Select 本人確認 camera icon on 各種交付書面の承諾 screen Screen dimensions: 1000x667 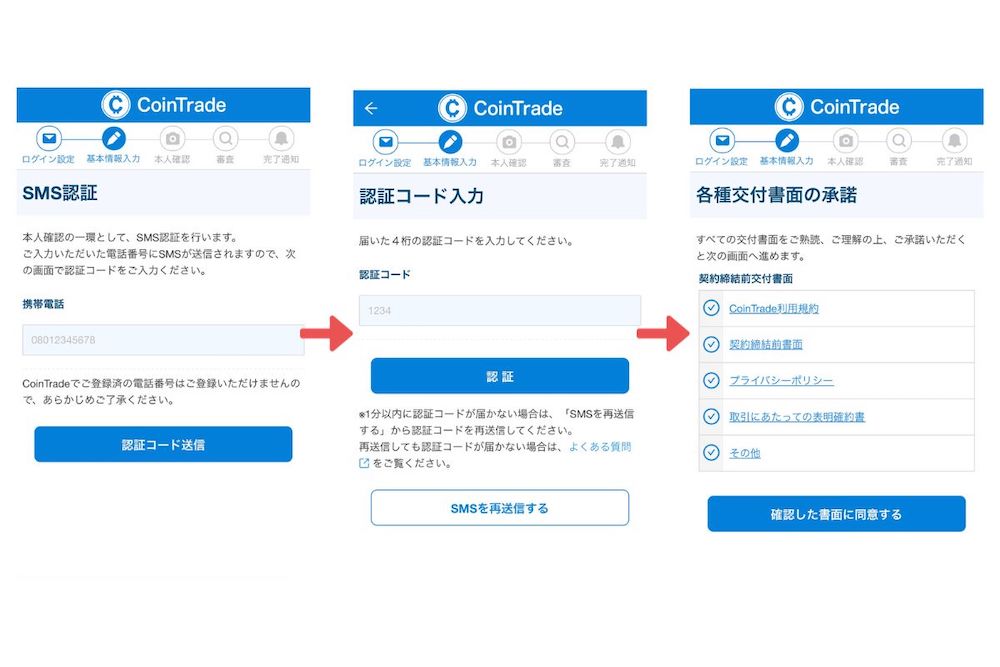pos(846,140)
